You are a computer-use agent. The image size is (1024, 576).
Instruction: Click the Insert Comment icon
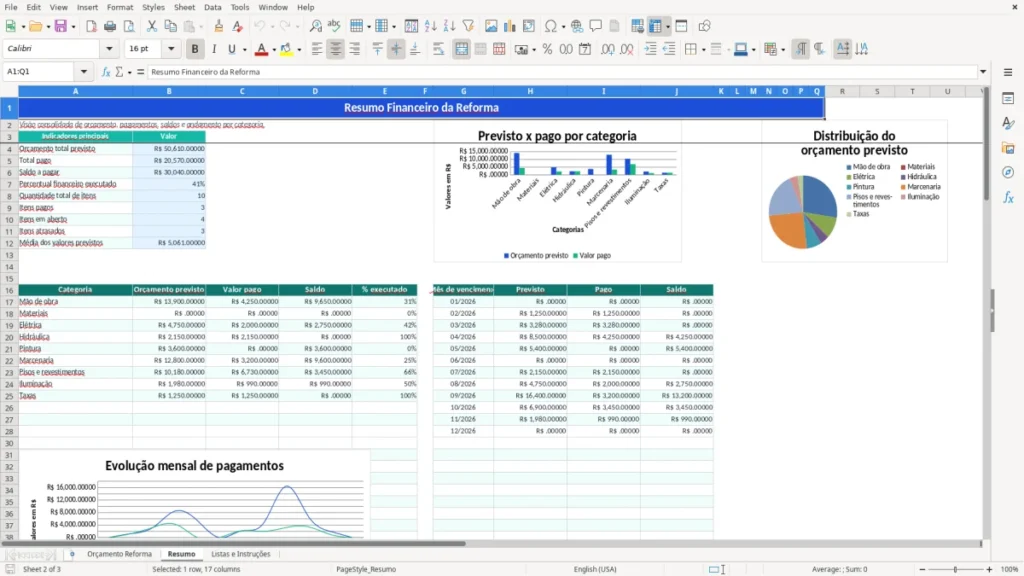click(x=596, y=26)
